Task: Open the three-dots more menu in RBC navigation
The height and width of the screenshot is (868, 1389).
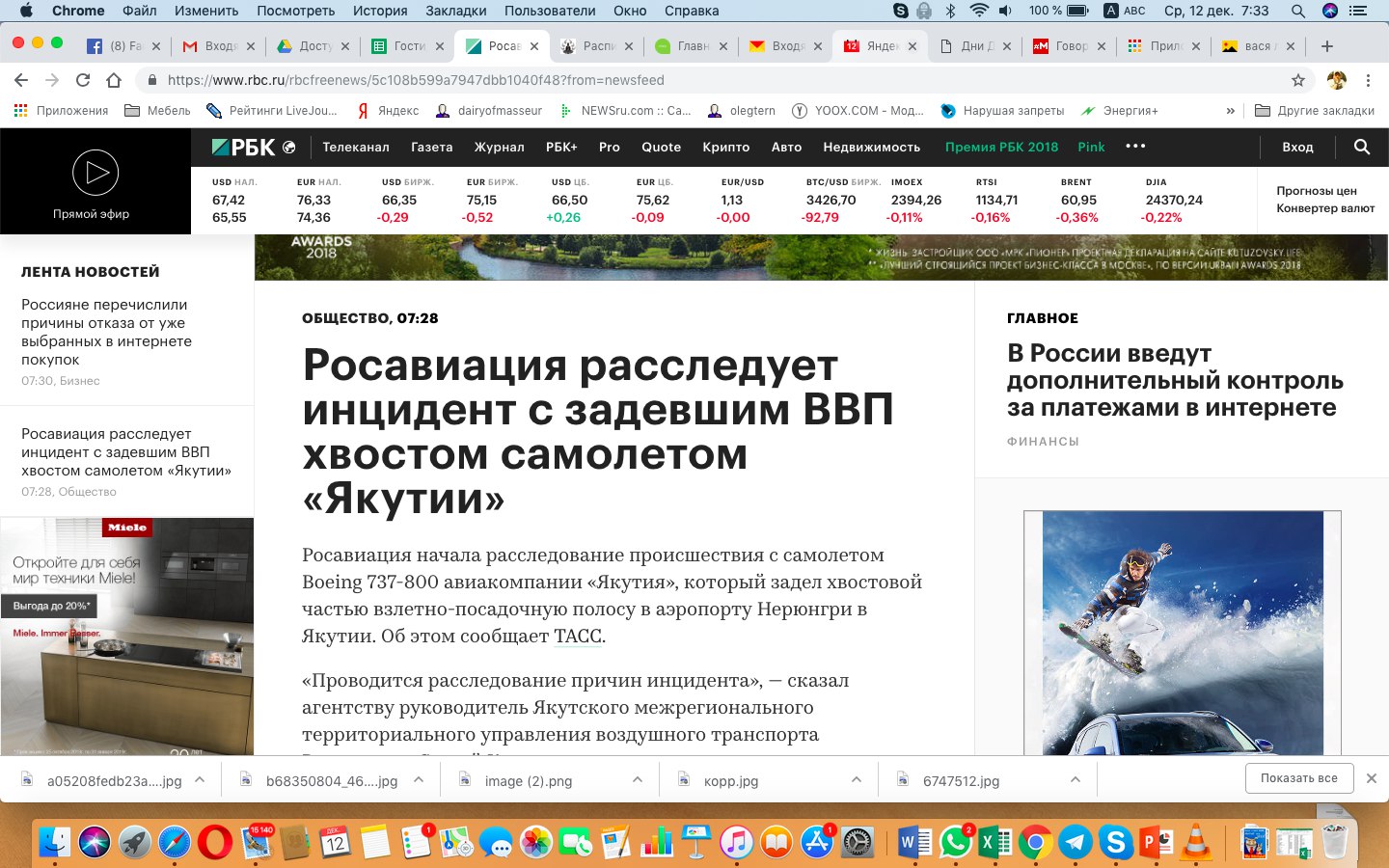Action: click(x=1135, y=147)
